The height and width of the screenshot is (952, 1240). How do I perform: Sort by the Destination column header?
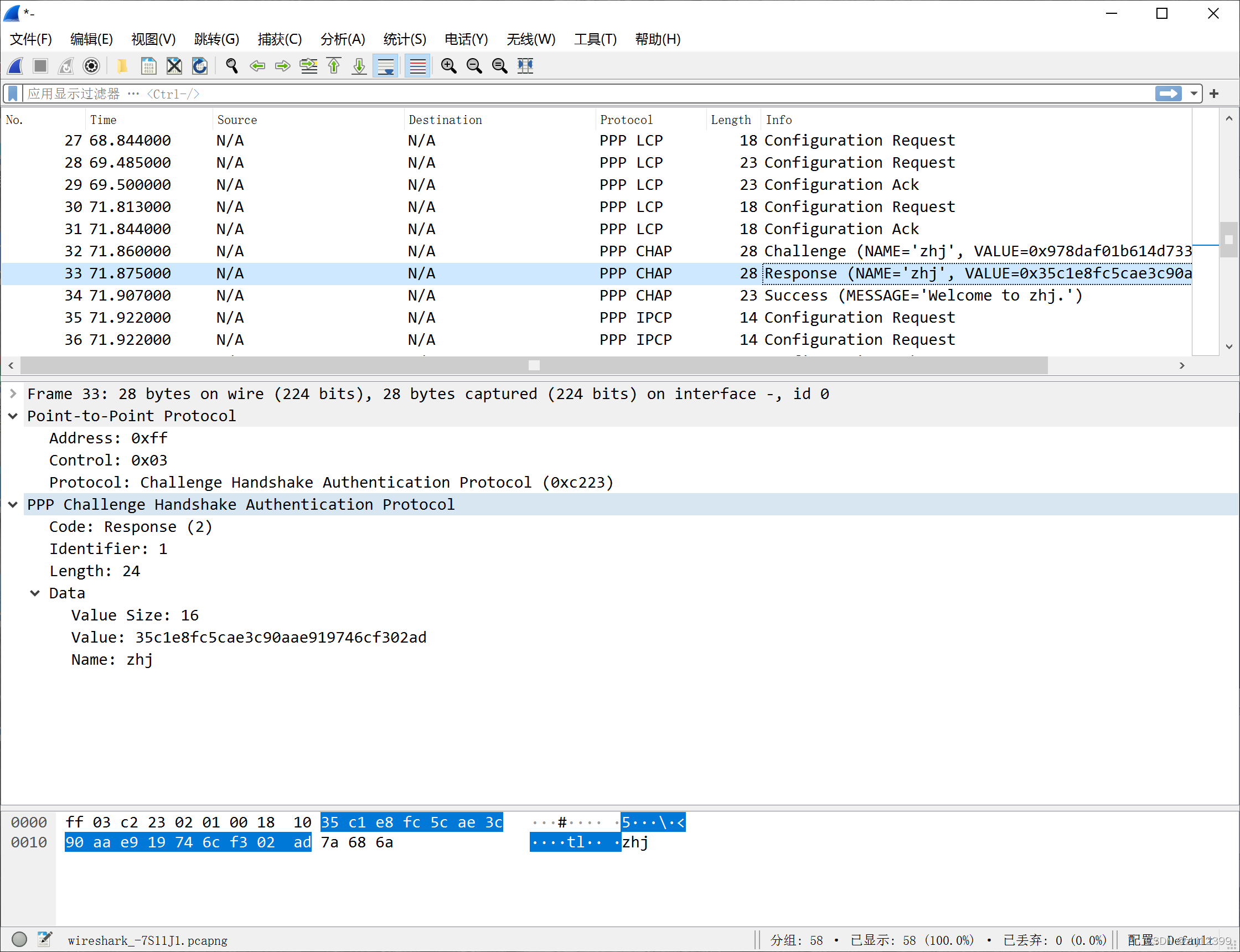click(500, 120)
